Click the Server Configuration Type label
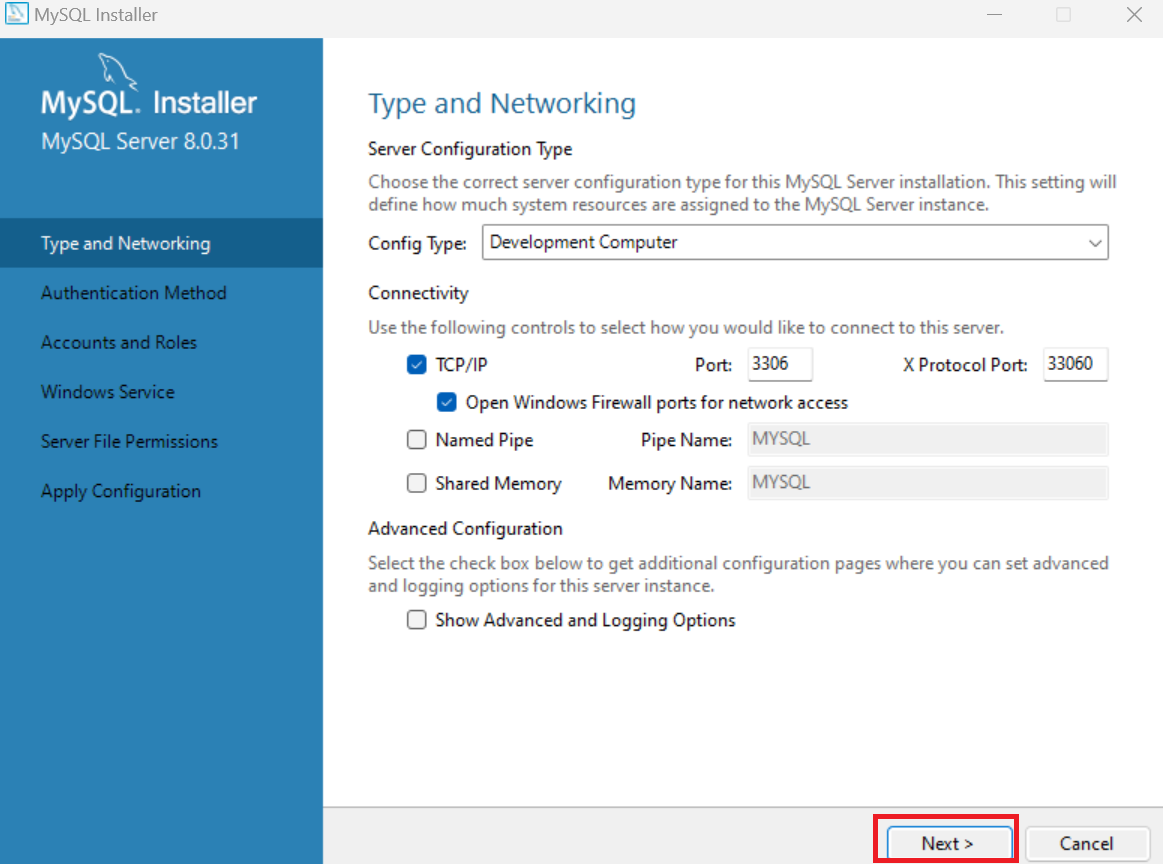The image size is (1163, 864). (x=470, y=149)
